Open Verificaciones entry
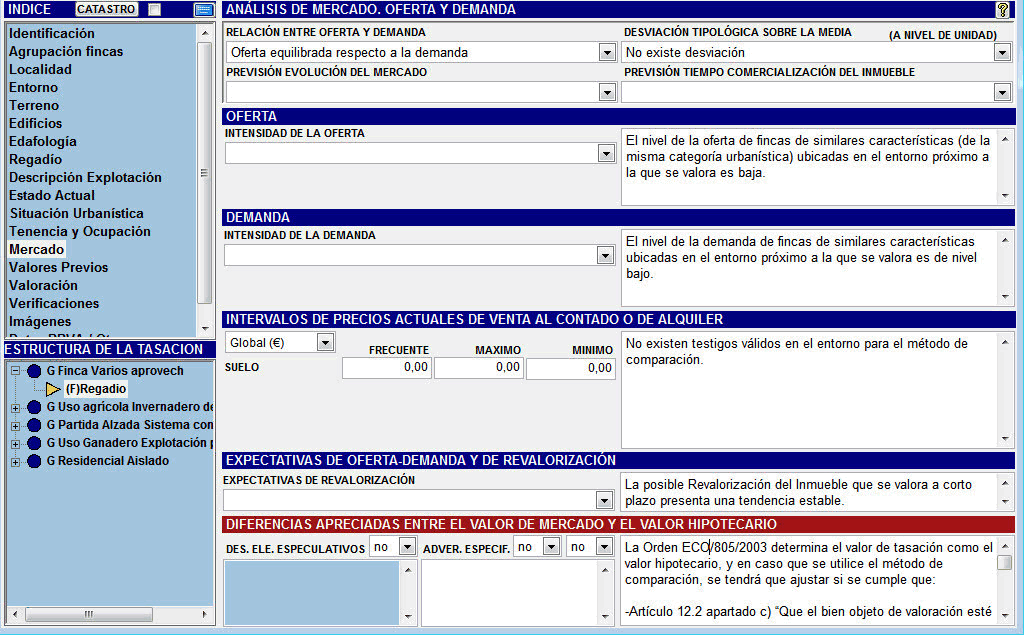Viewport: 1024px width, 635px height. pos(54,303)
